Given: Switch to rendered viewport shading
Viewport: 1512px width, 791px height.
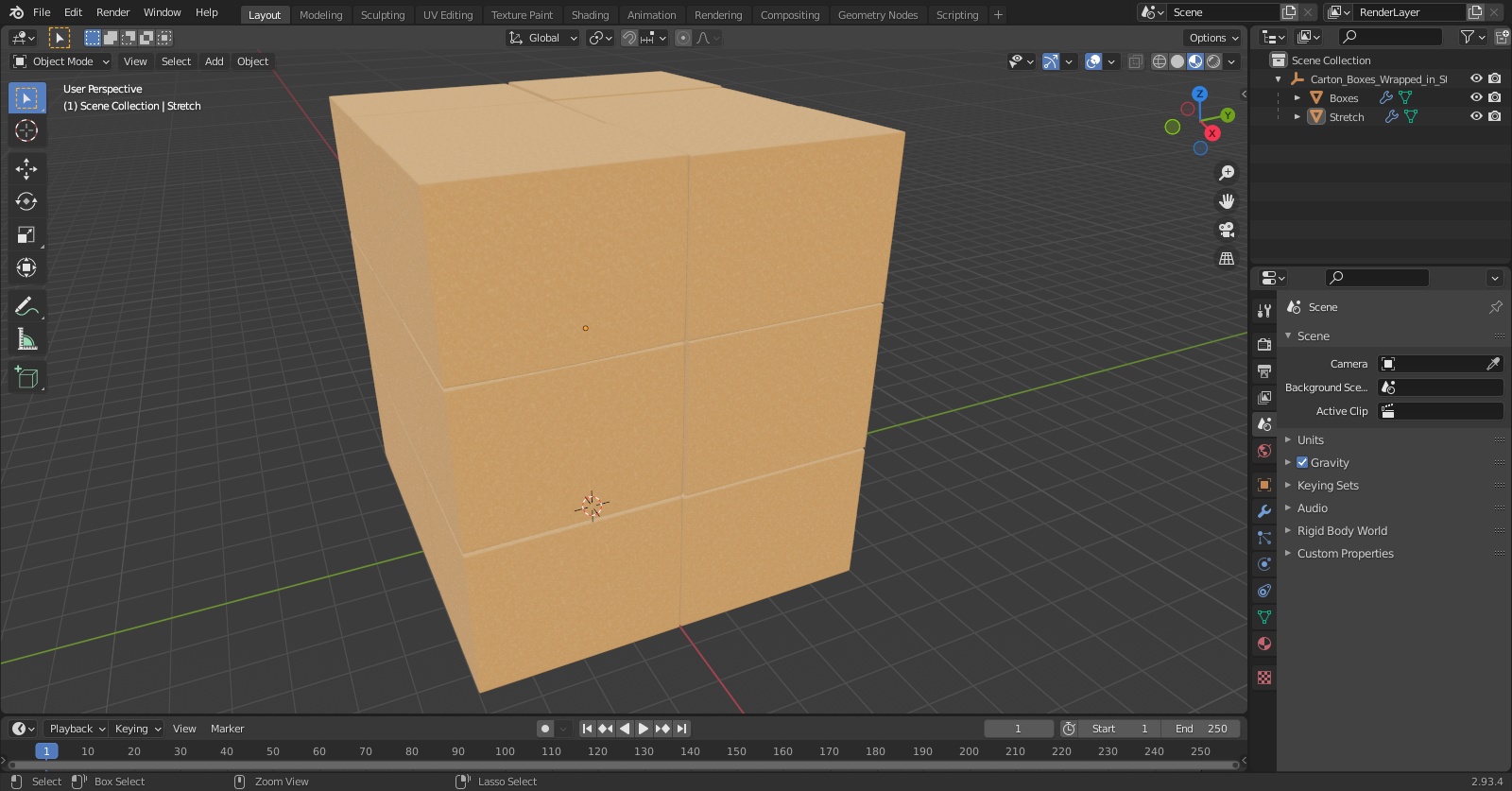Looking at the screenshot, I should (x=1213, y=61).
